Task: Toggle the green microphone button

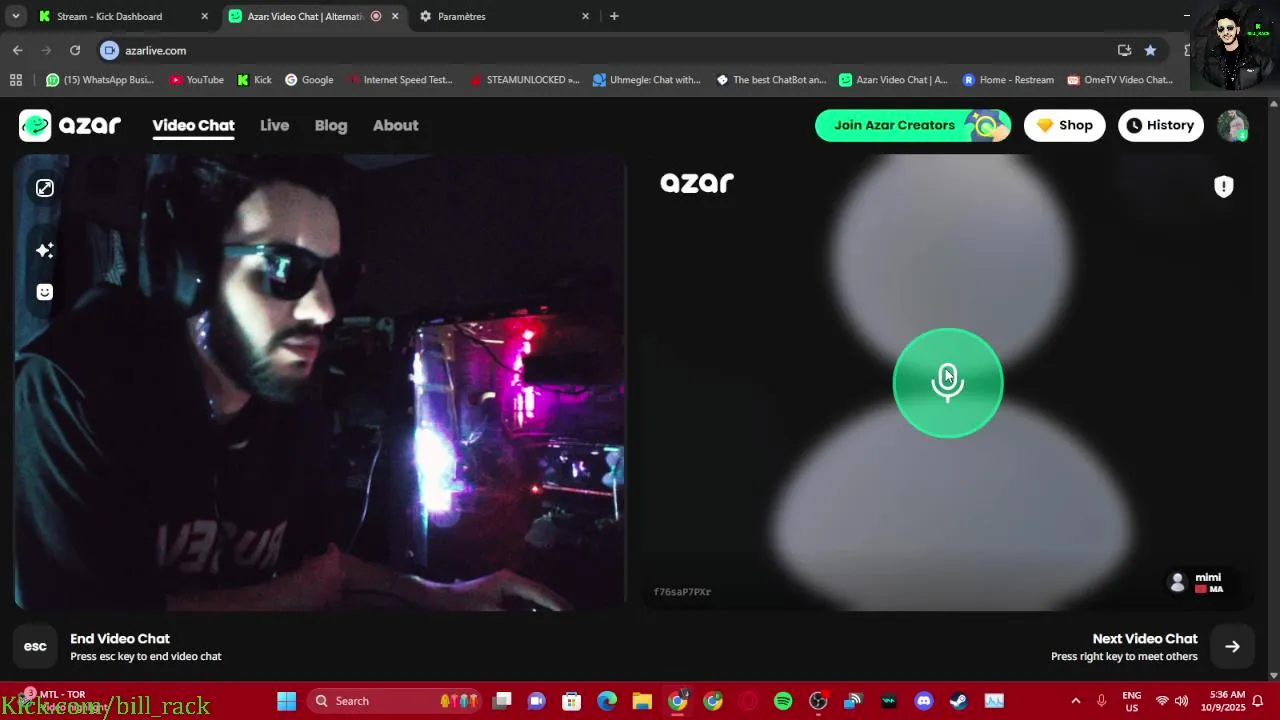Action: (x=948, y=383)
